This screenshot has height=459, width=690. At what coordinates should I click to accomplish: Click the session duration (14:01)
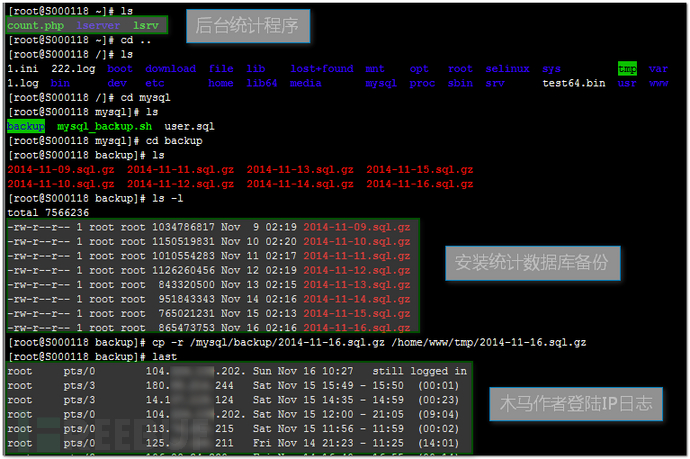click(x=438, y=443)
